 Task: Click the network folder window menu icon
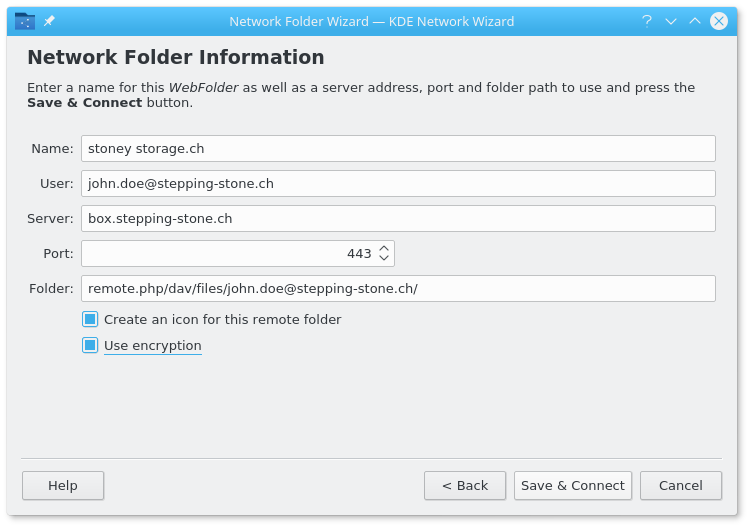(25, 21)
